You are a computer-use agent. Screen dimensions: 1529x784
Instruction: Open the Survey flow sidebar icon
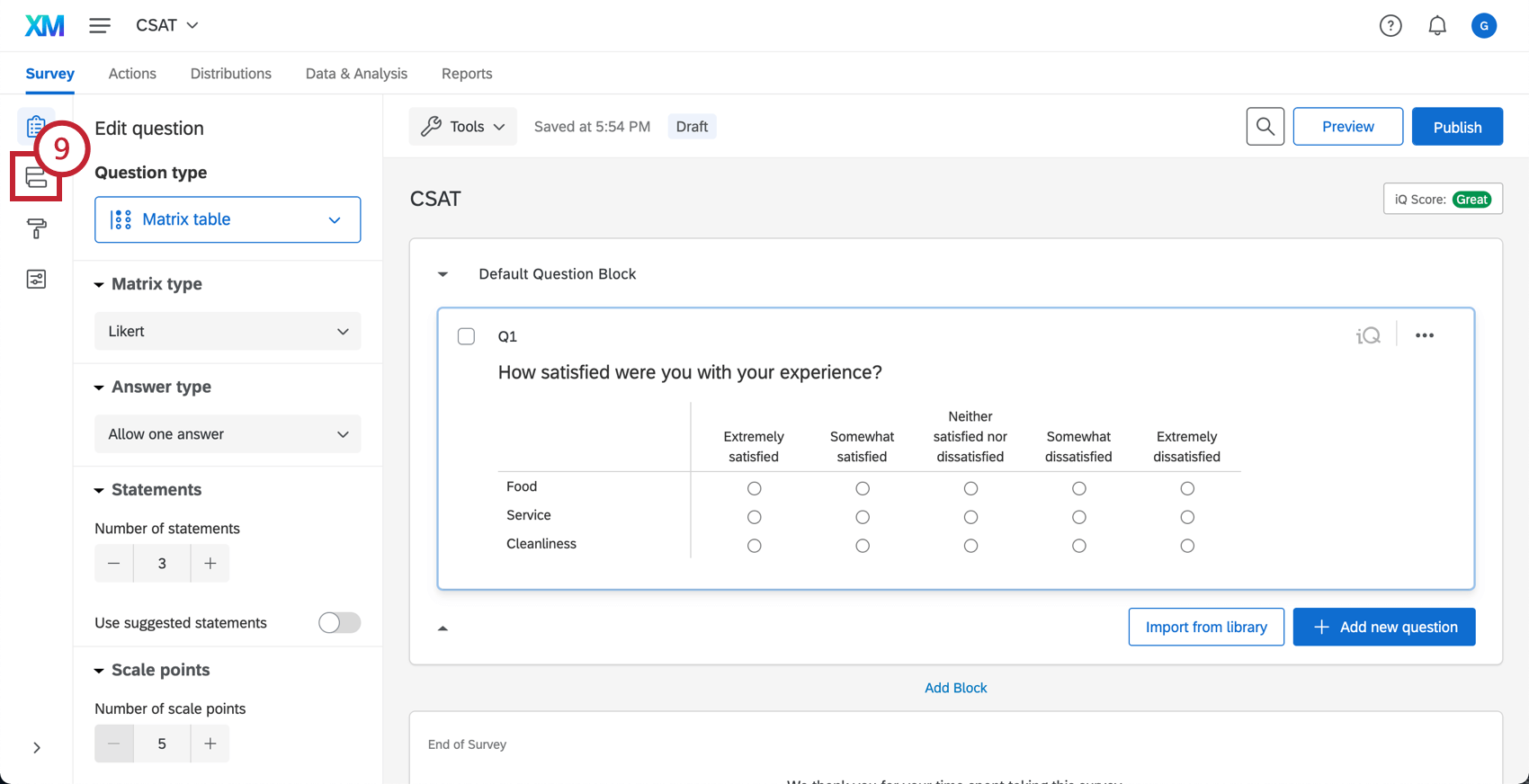point(36,177)
